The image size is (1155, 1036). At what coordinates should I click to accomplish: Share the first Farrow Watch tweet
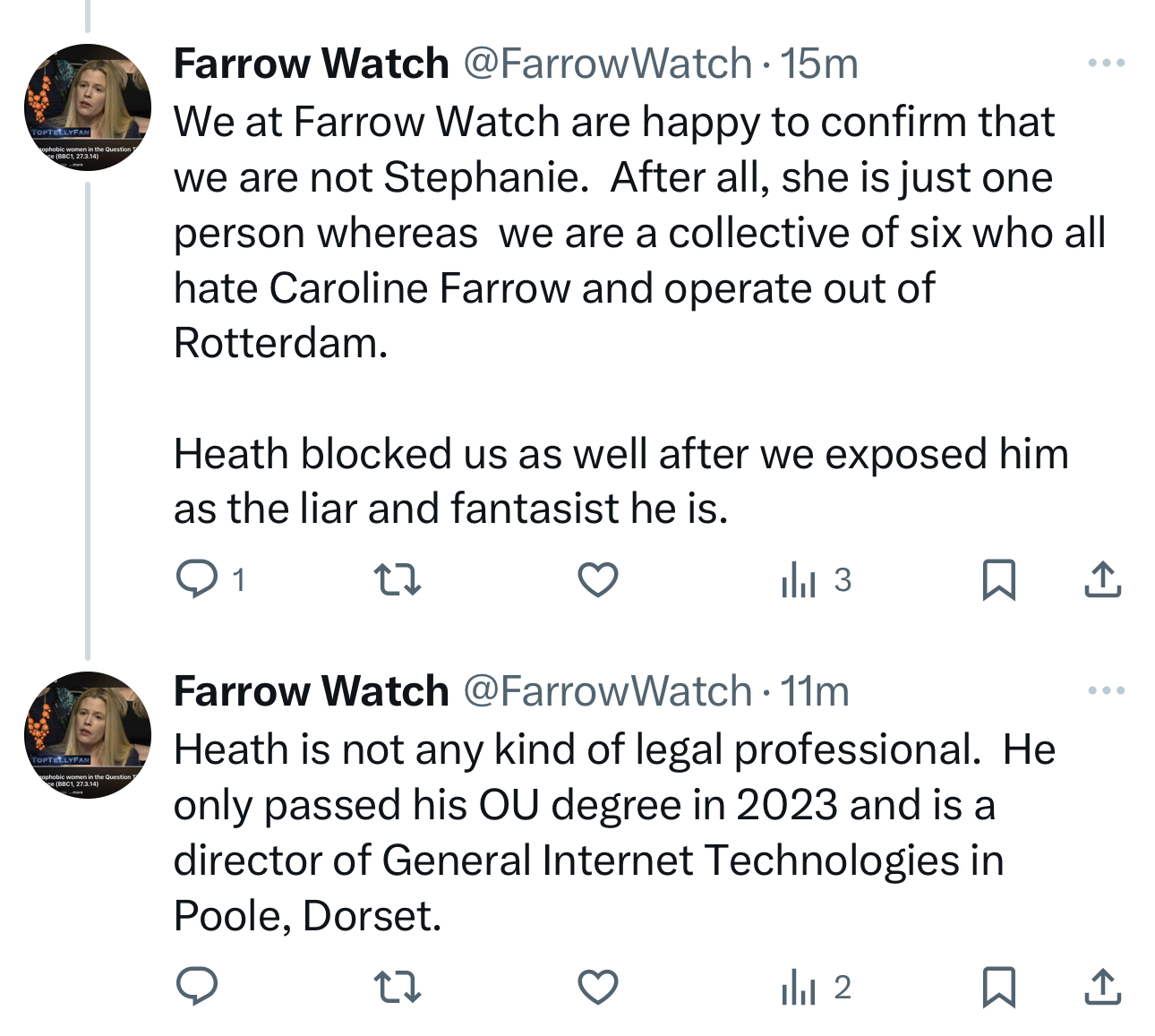pos(1102,579)
